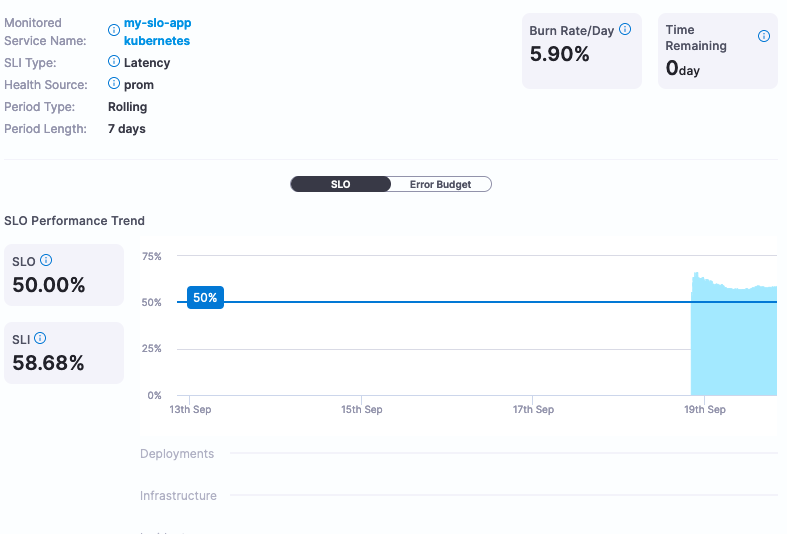
Task: Click info icon beside SLI Type
Action: coord(114,62)
